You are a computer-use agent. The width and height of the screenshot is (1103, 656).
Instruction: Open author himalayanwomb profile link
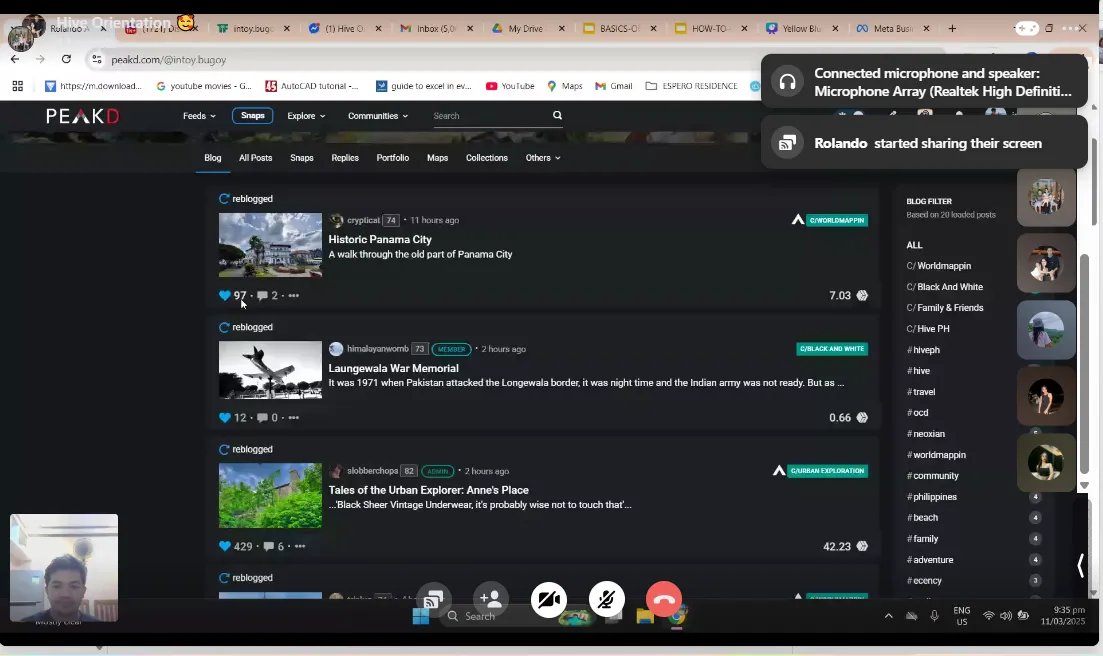click(378, 349)
